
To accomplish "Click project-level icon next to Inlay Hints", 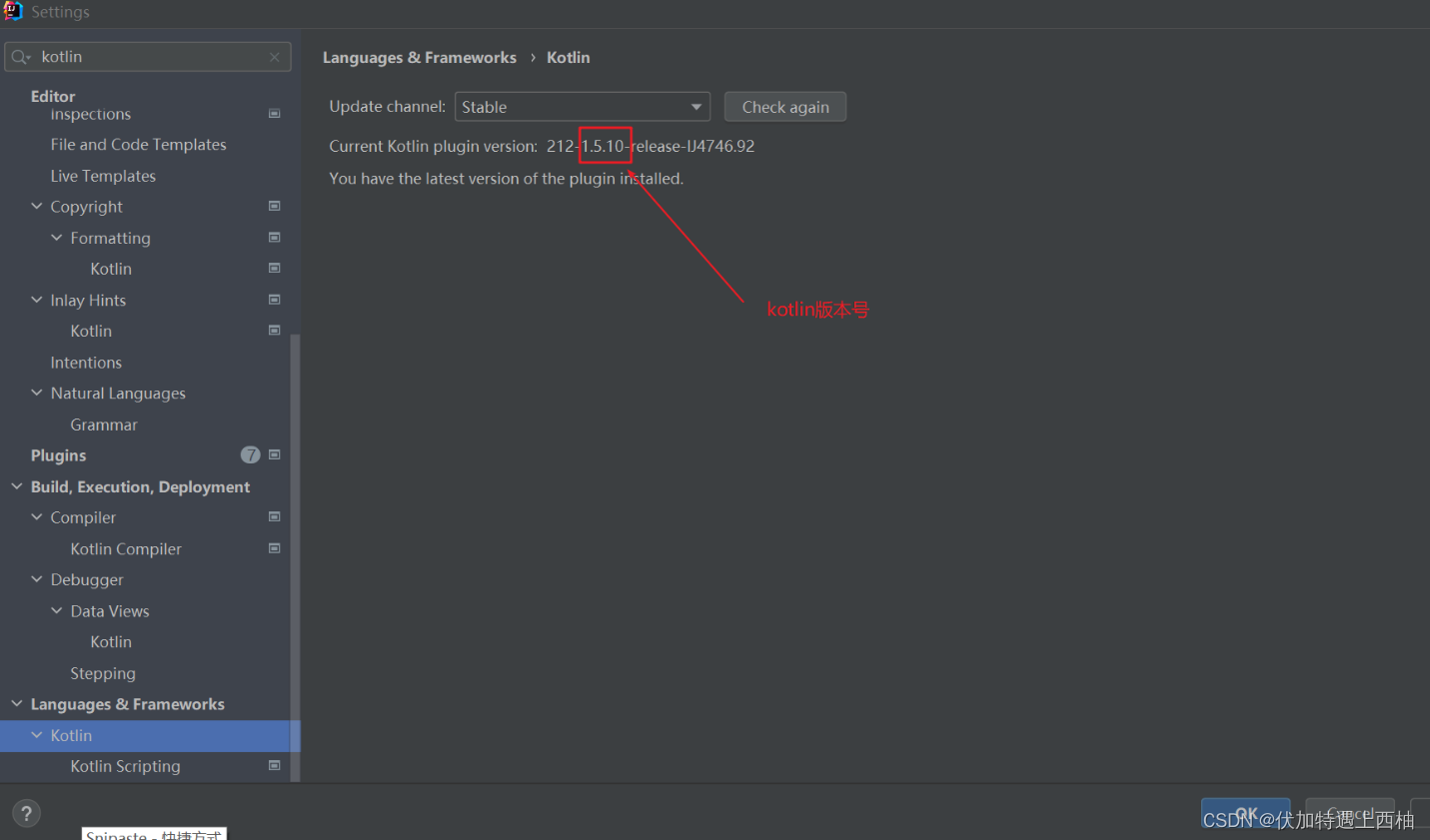I will 275,300.
